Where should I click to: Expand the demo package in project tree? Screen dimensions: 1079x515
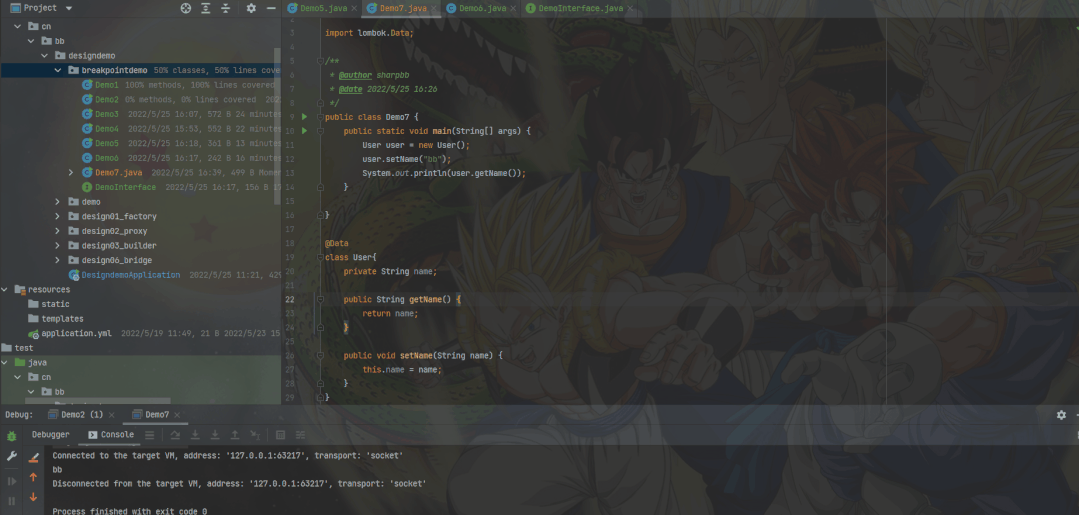tap(58, 202)
